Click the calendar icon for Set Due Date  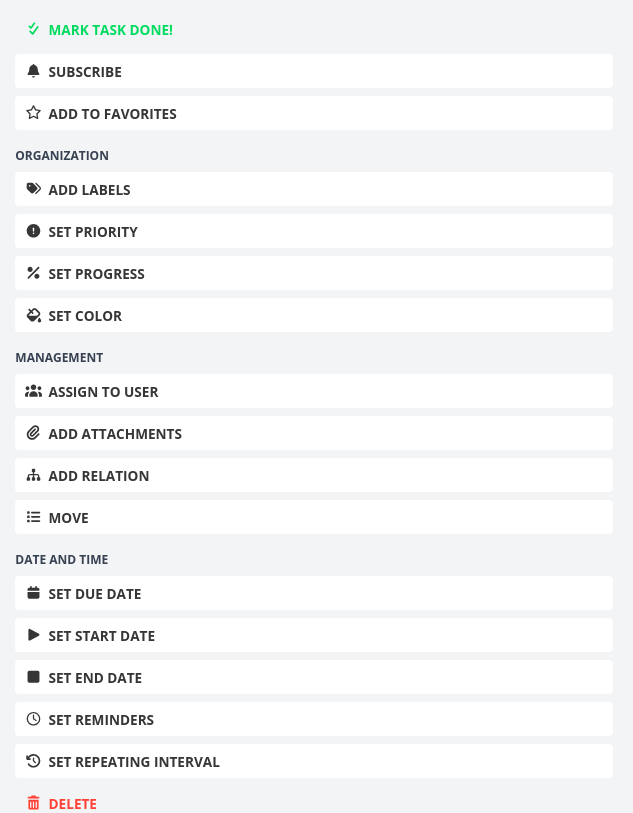(33, 594)
